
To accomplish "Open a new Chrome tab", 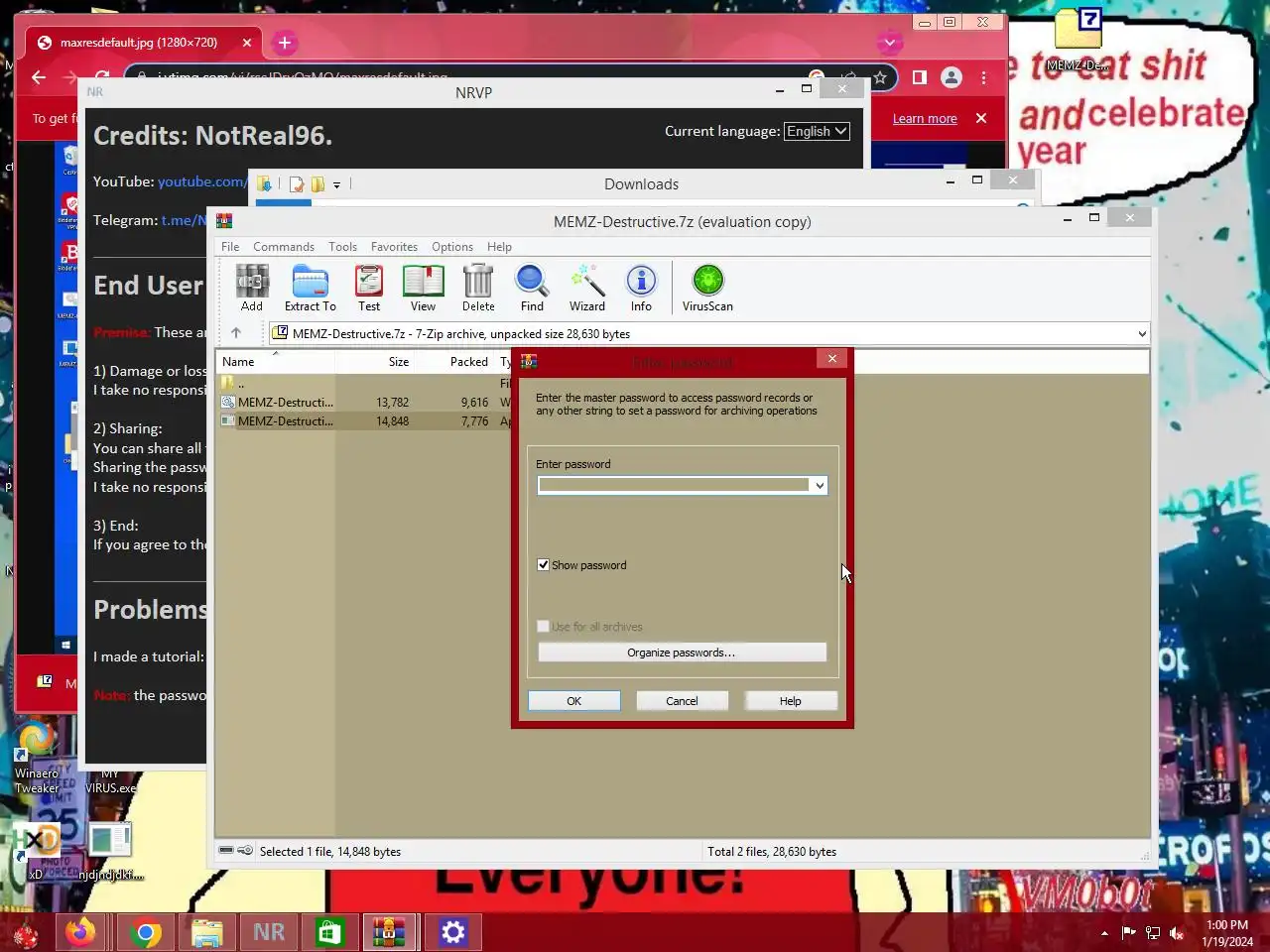I will [285, 43].
